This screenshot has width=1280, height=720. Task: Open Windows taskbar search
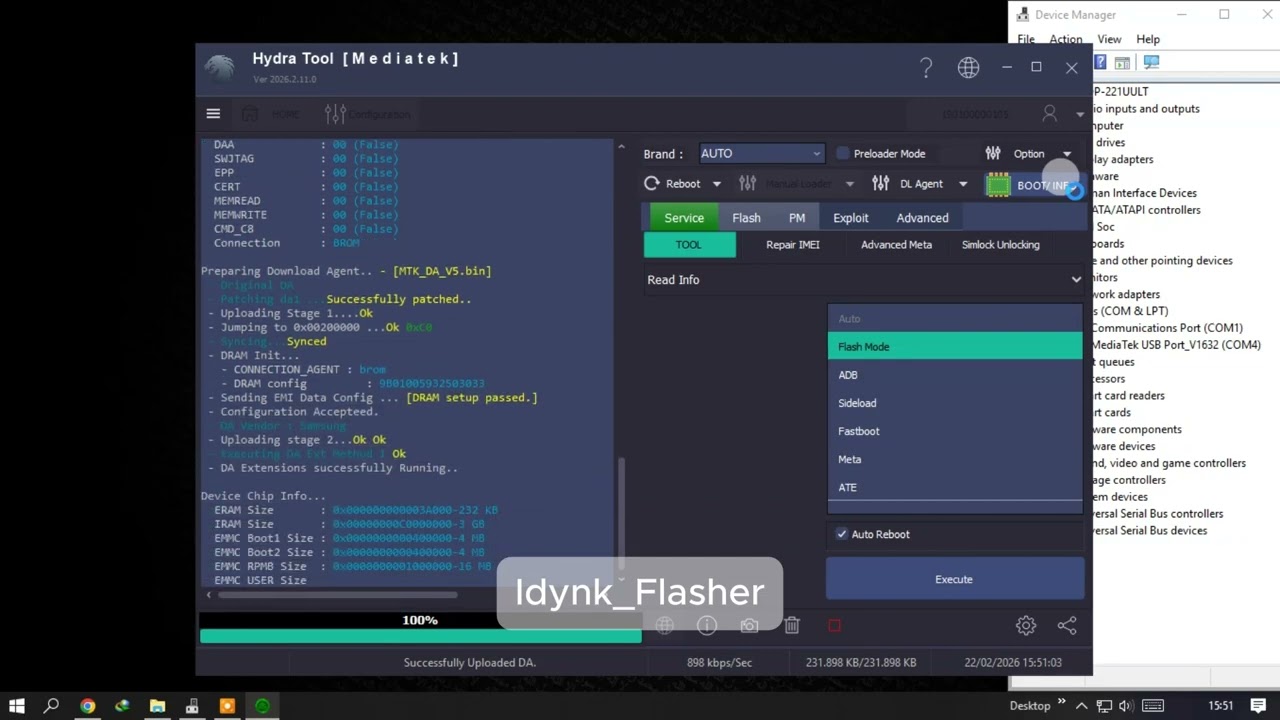coord(52,706)
